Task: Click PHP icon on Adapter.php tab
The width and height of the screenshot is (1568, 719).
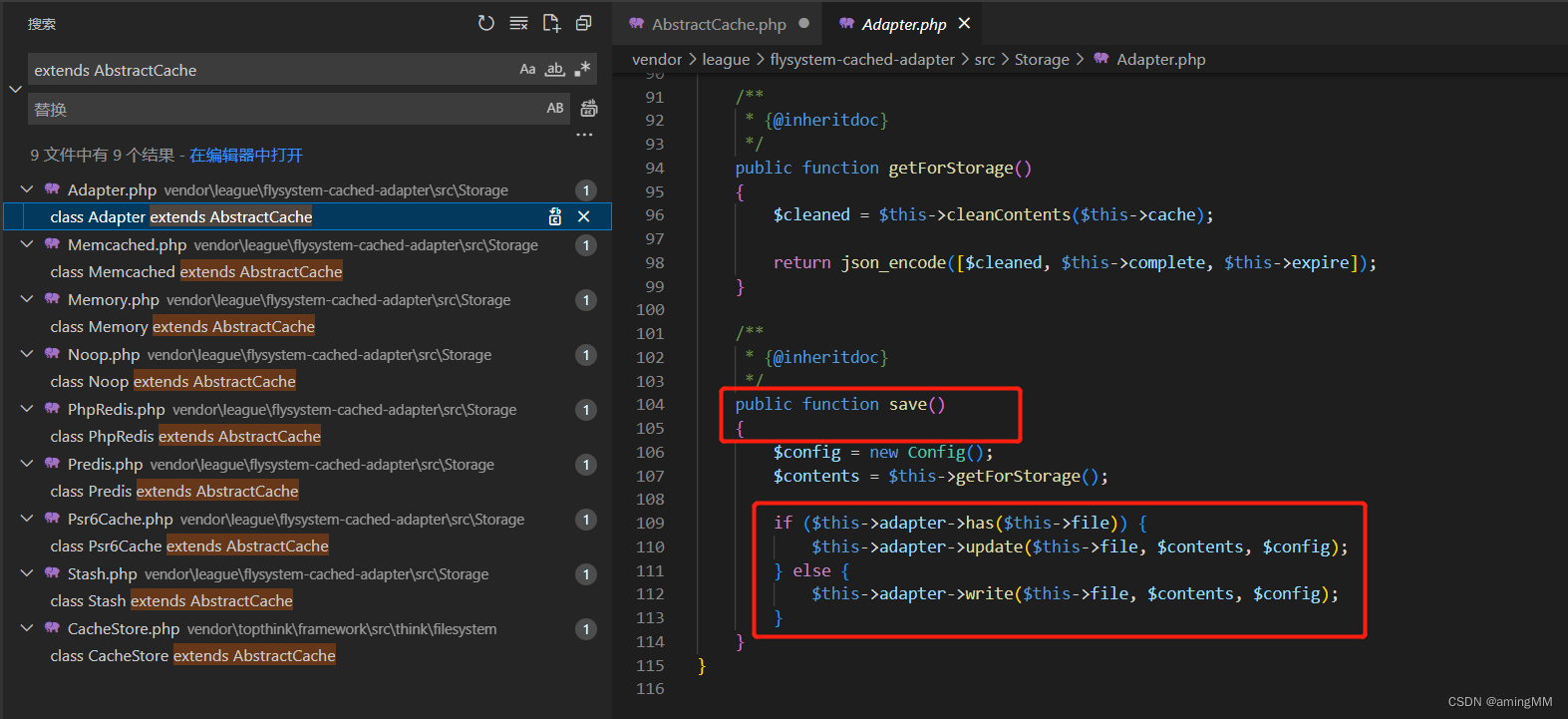Action: point(846,23)
